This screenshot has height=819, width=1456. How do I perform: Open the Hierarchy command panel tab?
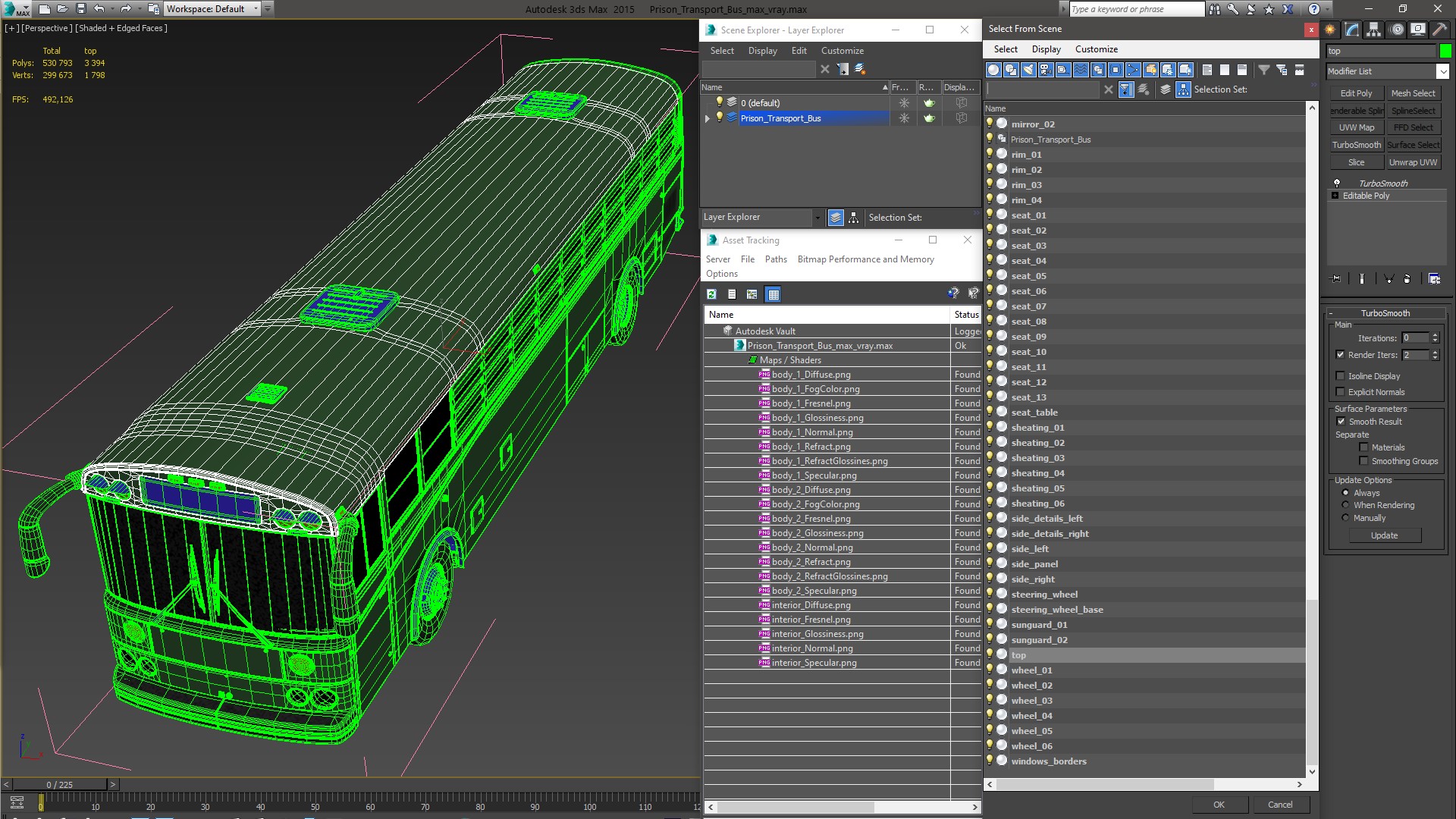[1373, 30]
